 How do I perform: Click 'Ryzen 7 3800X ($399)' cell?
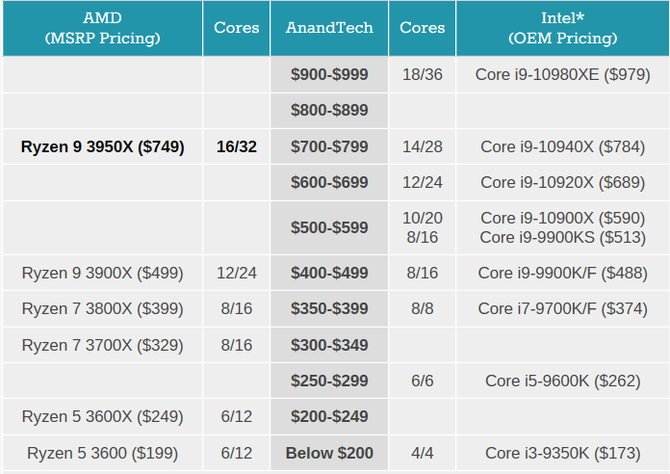pos(103,309)
